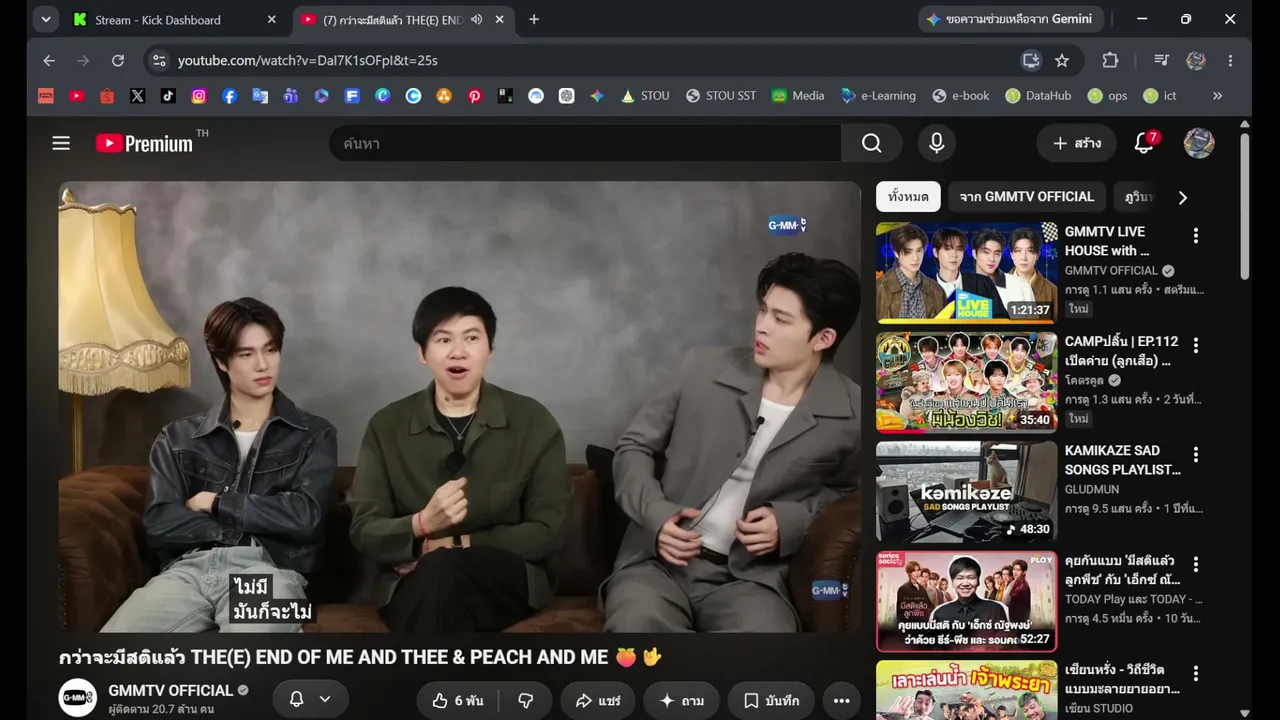Open a new browser tab
This screenshot has width=1280, height=720.
(x=534, y=20)
